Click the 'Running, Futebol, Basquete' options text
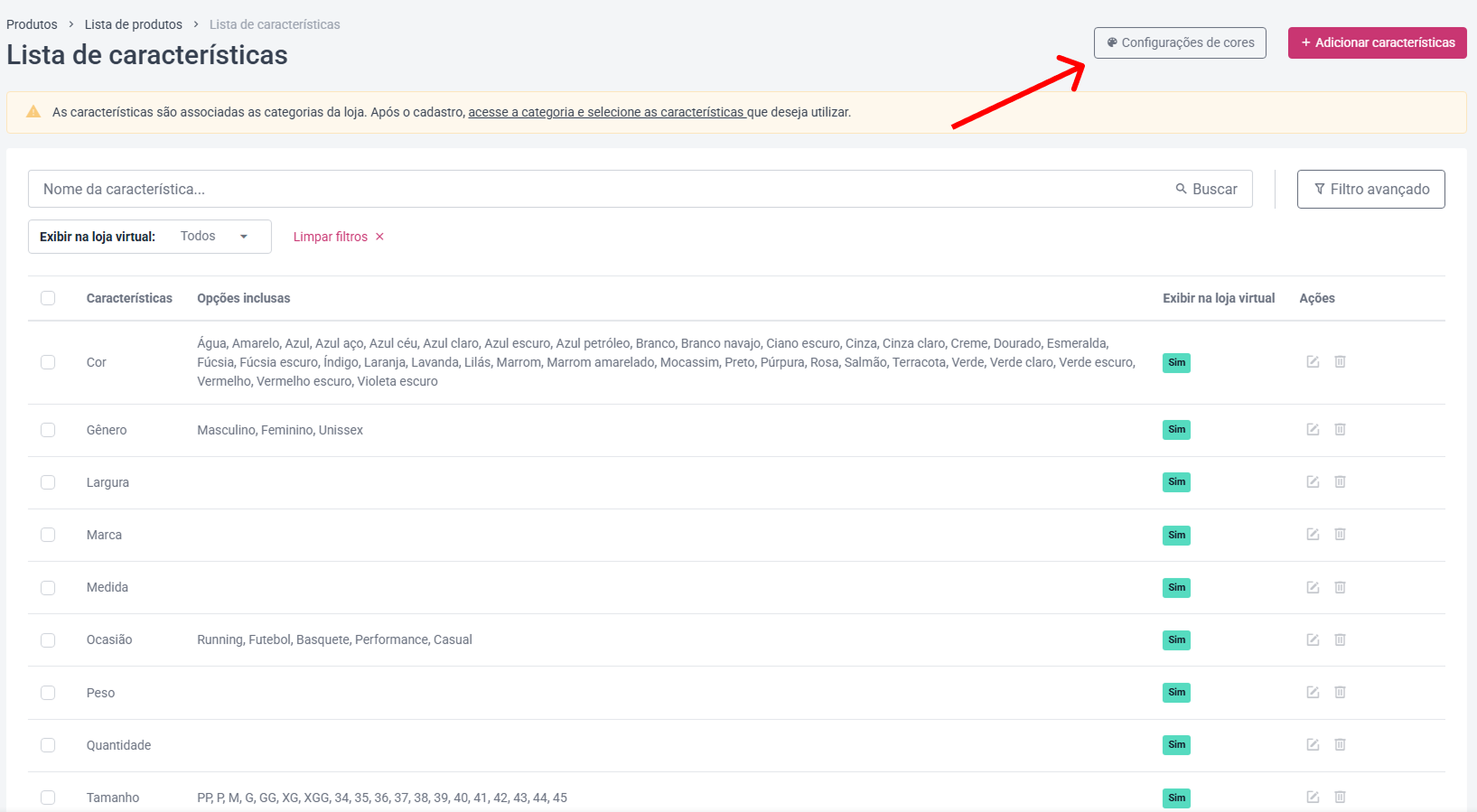Viewport: 1477px width, 812px height. pyautogui.click(x=334, y=639)
